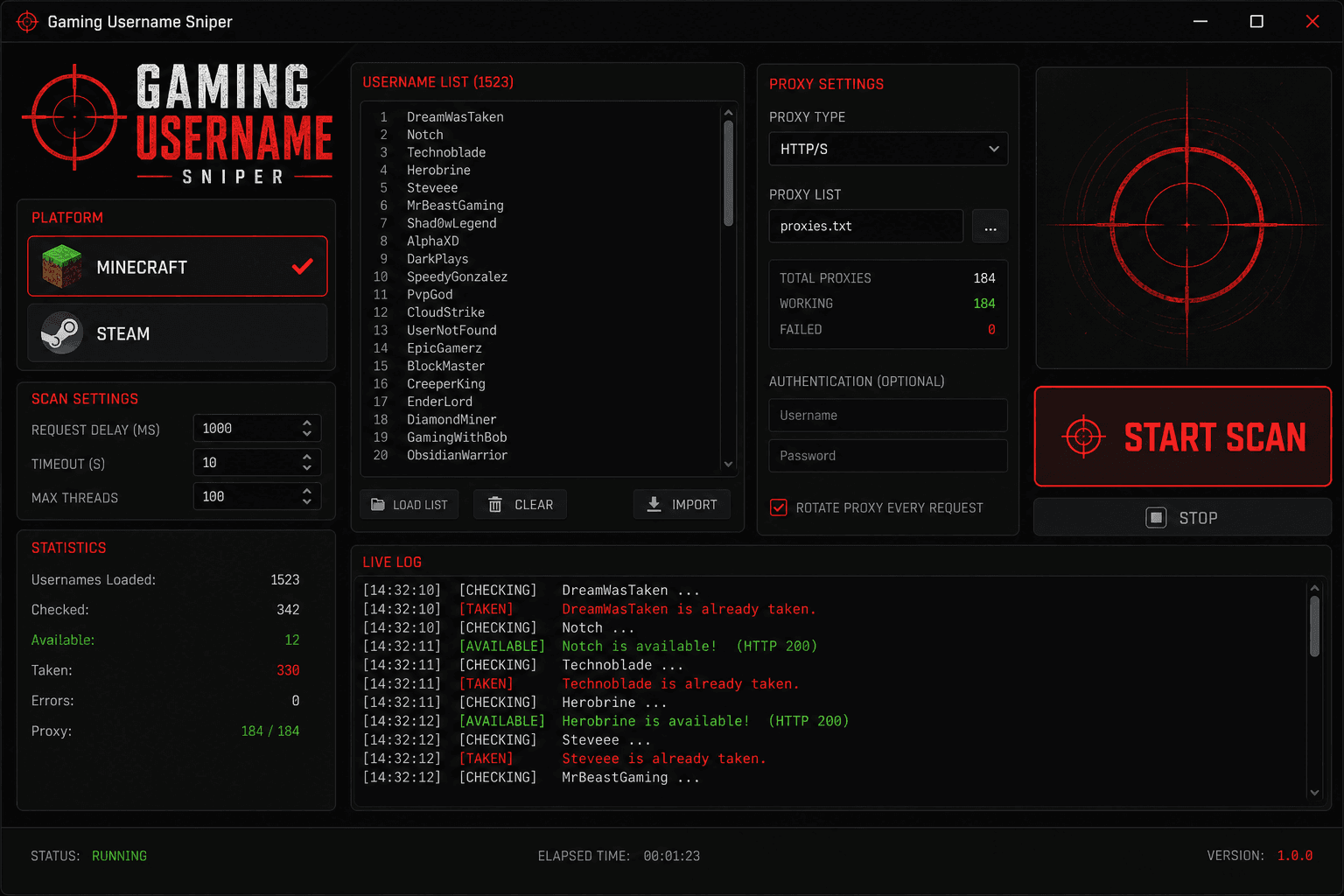Decrease Request Delay with down arrow
This screenshot has width=1344, height=896.
pyautogui.click(x=307, y=434)
